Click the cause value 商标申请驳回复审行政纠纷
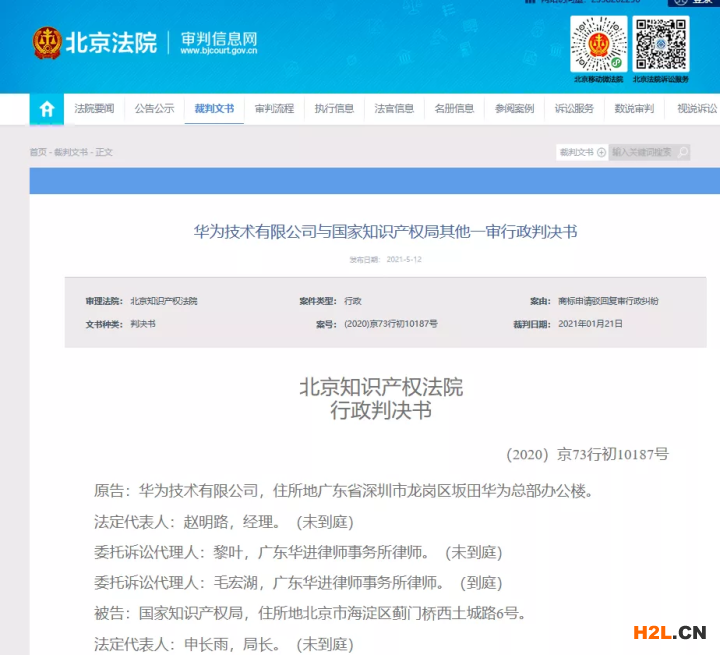720x655 pixels. [x=608, y=301]
